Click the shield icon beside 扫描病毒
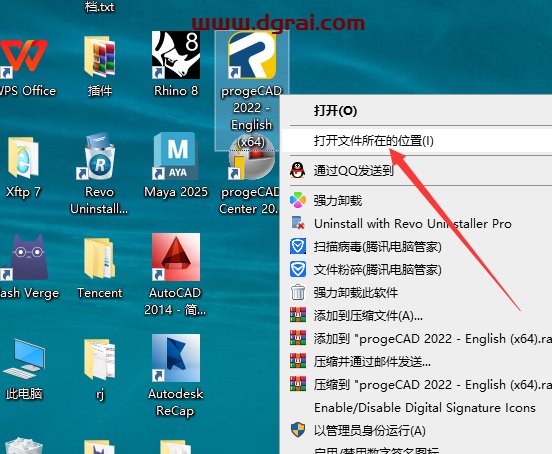This screenshot has height=454, width=552. coord(298,246)
